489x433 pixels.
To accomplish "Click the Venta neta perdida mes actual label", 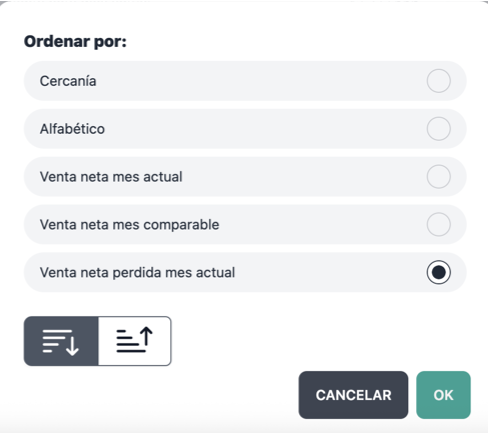I will 137,272.
